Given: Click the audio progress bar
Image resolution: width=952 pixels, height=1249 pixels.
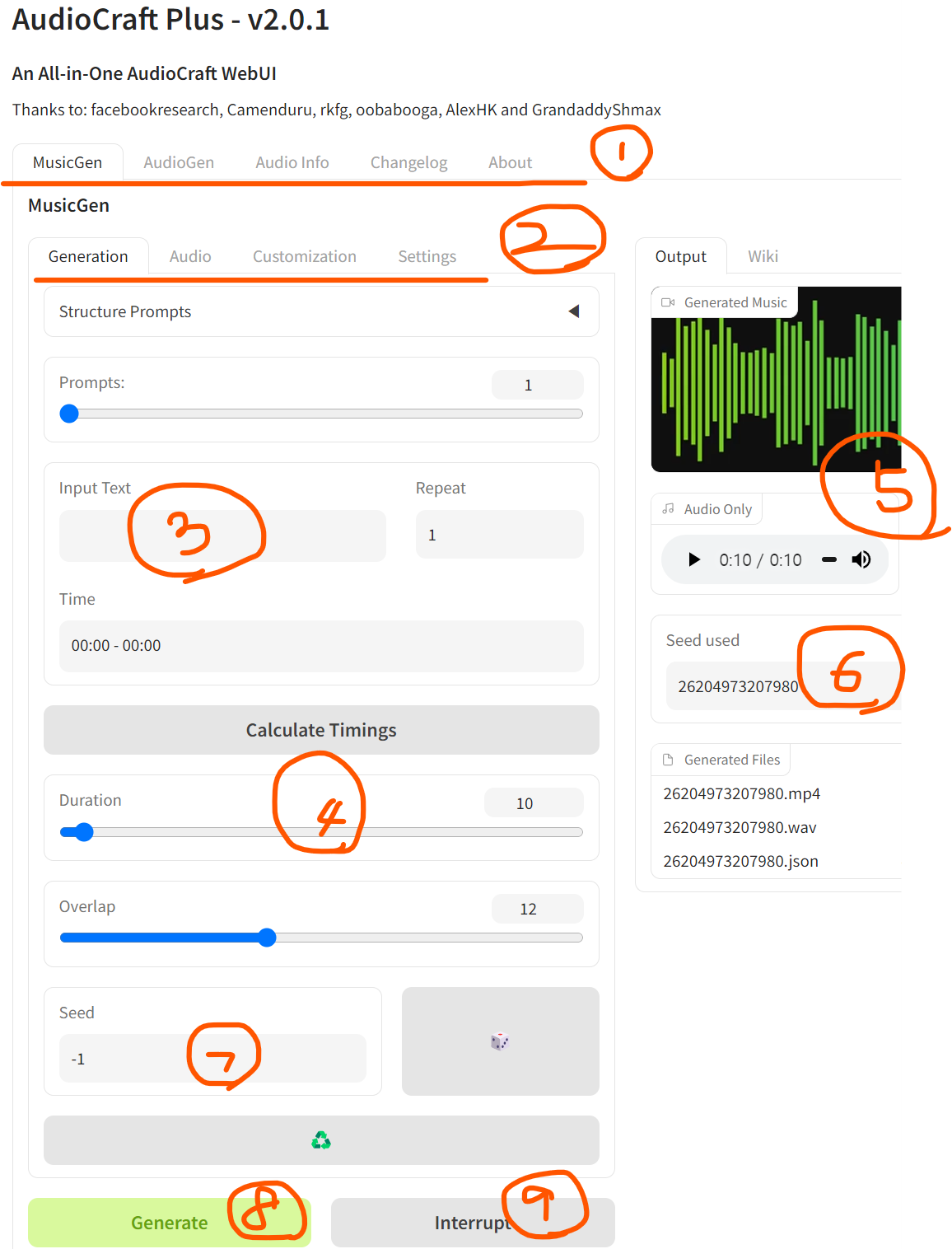Looking at the screenshot, I should point(829,560).
